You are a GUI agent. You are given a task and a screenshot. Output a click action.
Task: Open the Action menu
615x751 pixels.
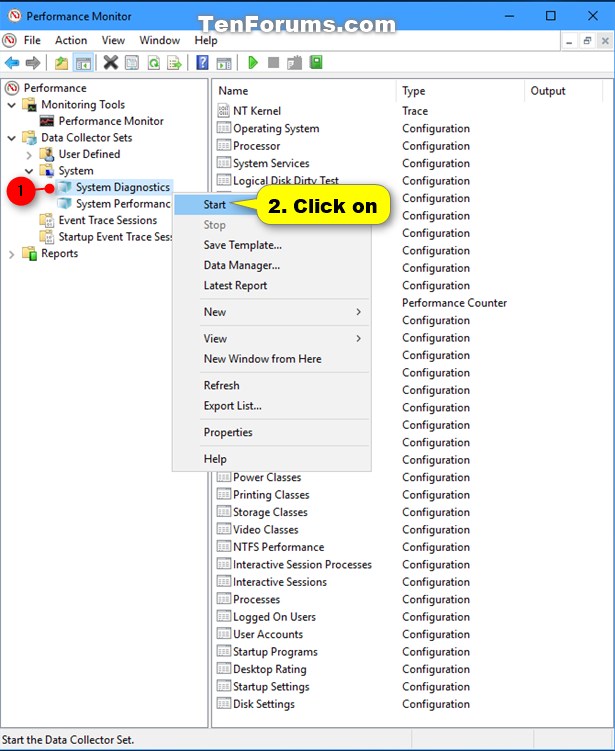point(71,40)
